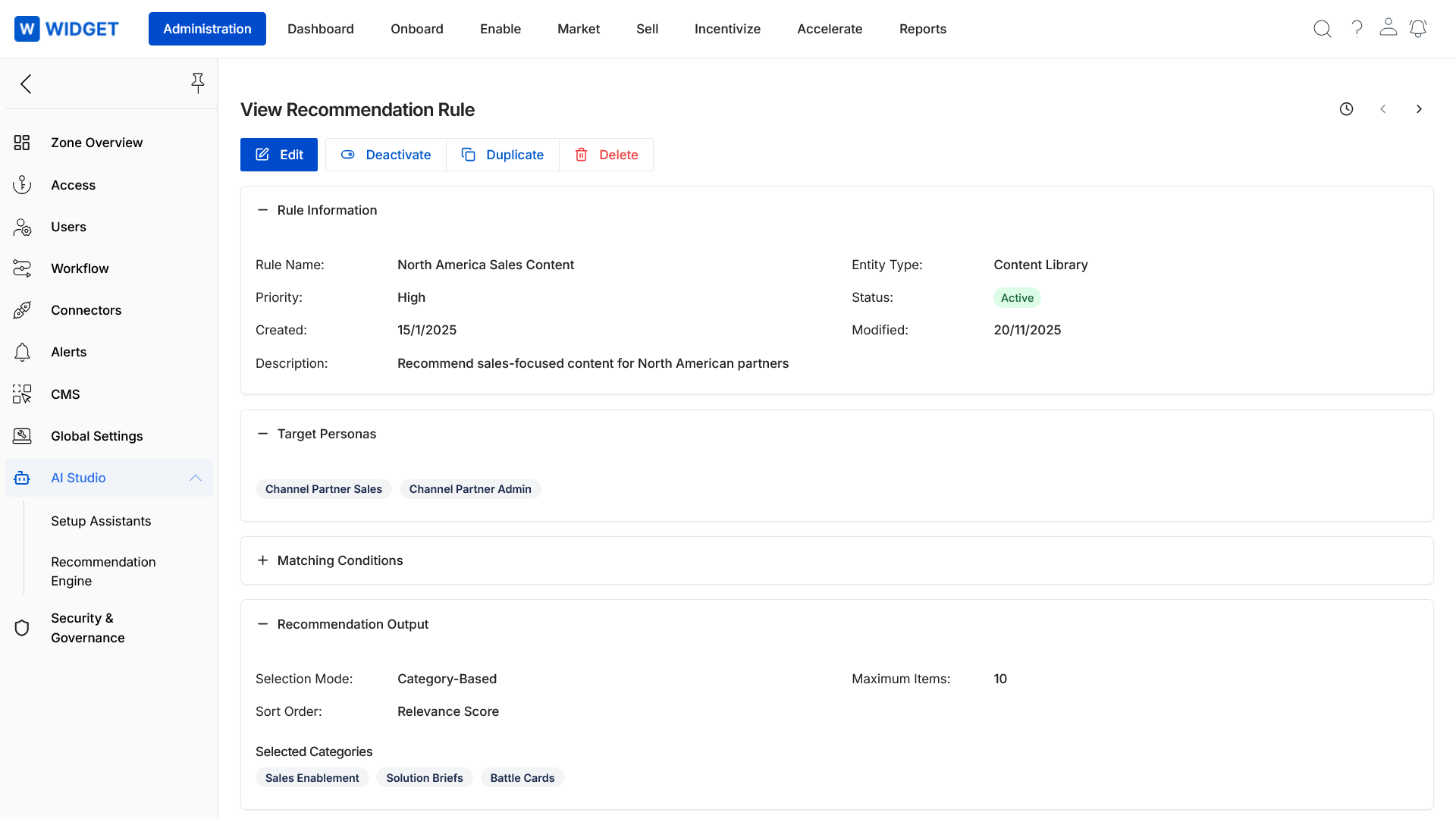Go to previous rule arrow
1456x819 pixels.
coord(1383,109)
